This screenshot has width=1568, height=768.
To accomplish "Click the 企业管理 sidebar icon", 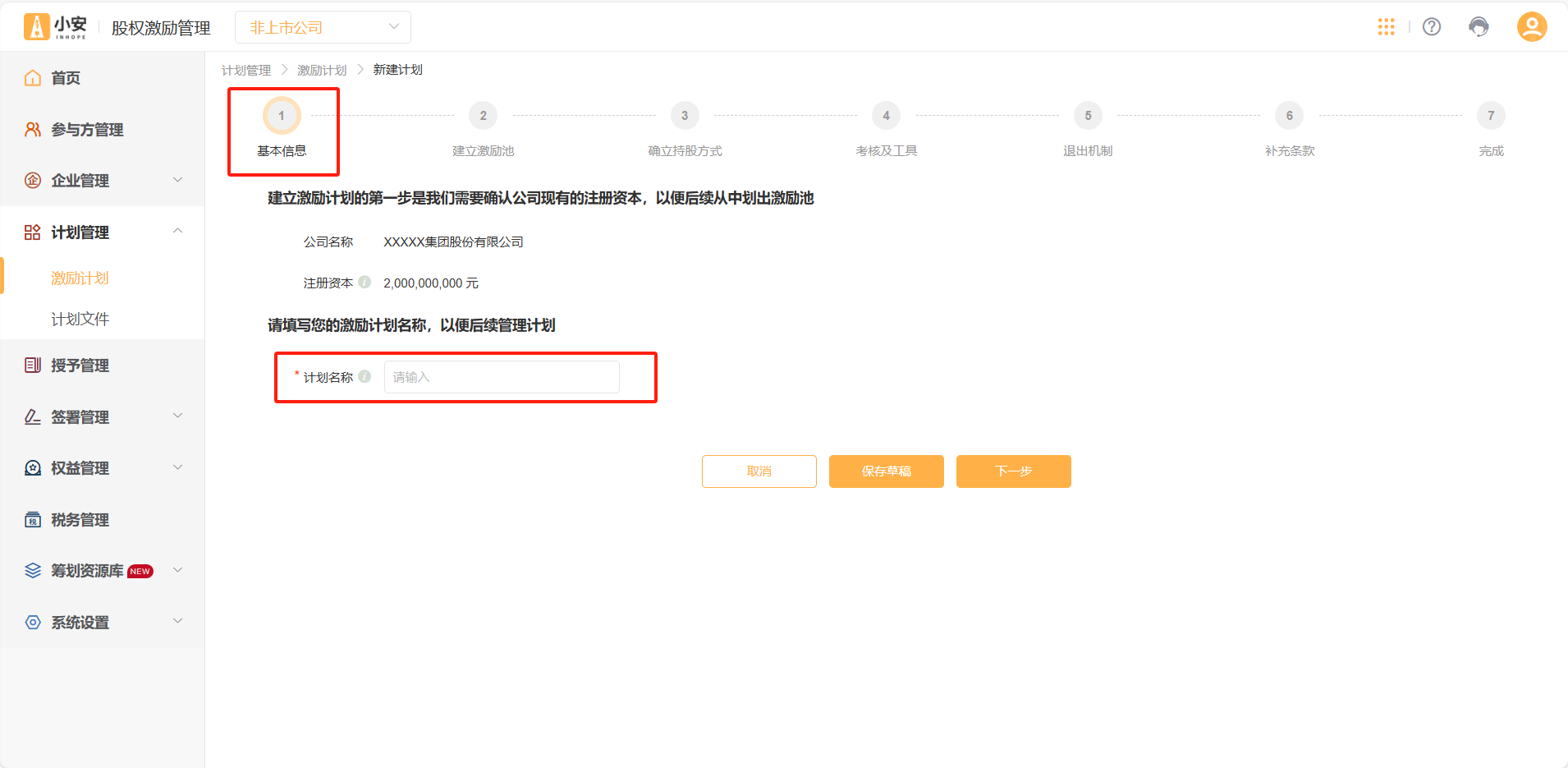I will click(33, 181).
